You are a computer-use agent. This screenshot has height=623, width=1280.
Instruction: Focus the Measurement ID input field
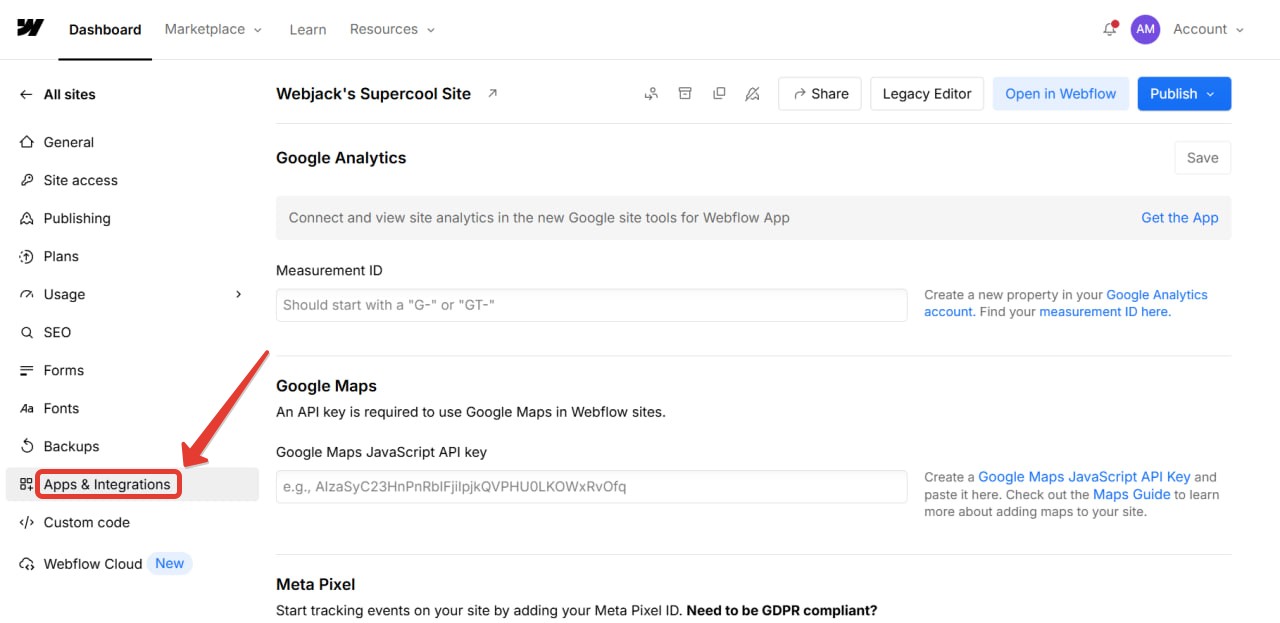tap(591, 305)
